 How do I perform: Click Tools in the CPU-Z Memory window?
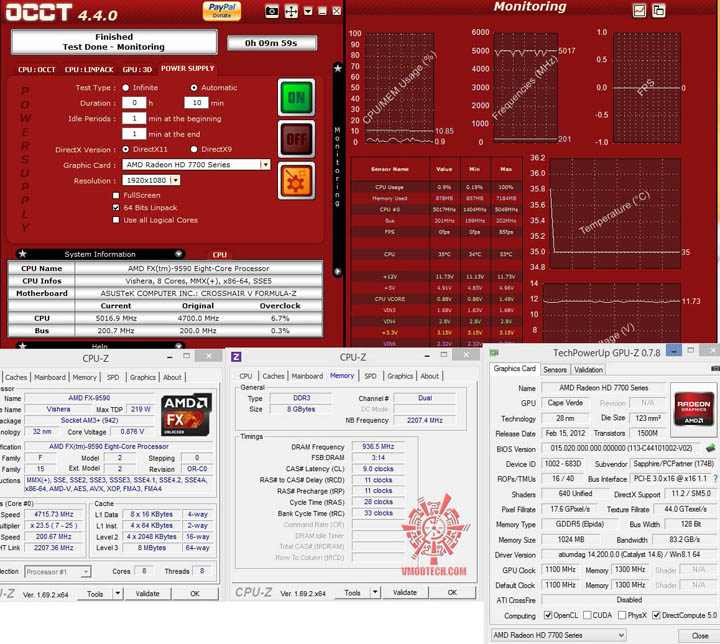352,593
